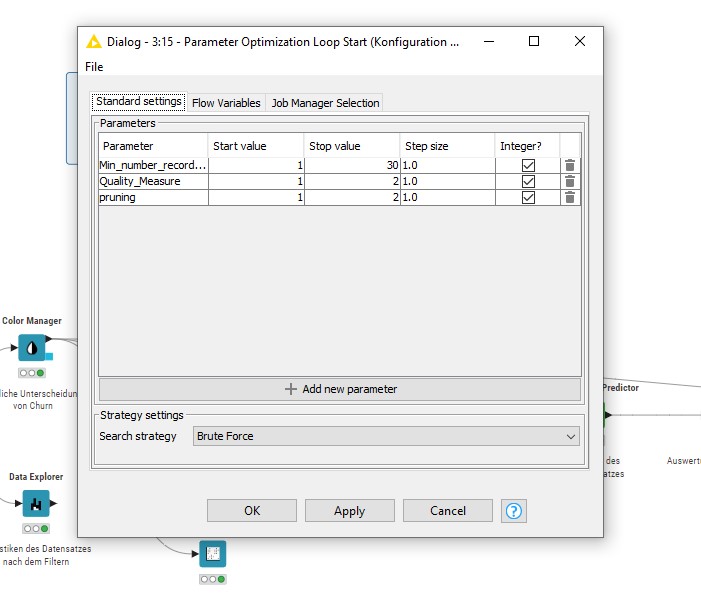This screenshot has height=593, width=701.
Task: Select the pruning parameter name cell
Action: coord(153,198)
